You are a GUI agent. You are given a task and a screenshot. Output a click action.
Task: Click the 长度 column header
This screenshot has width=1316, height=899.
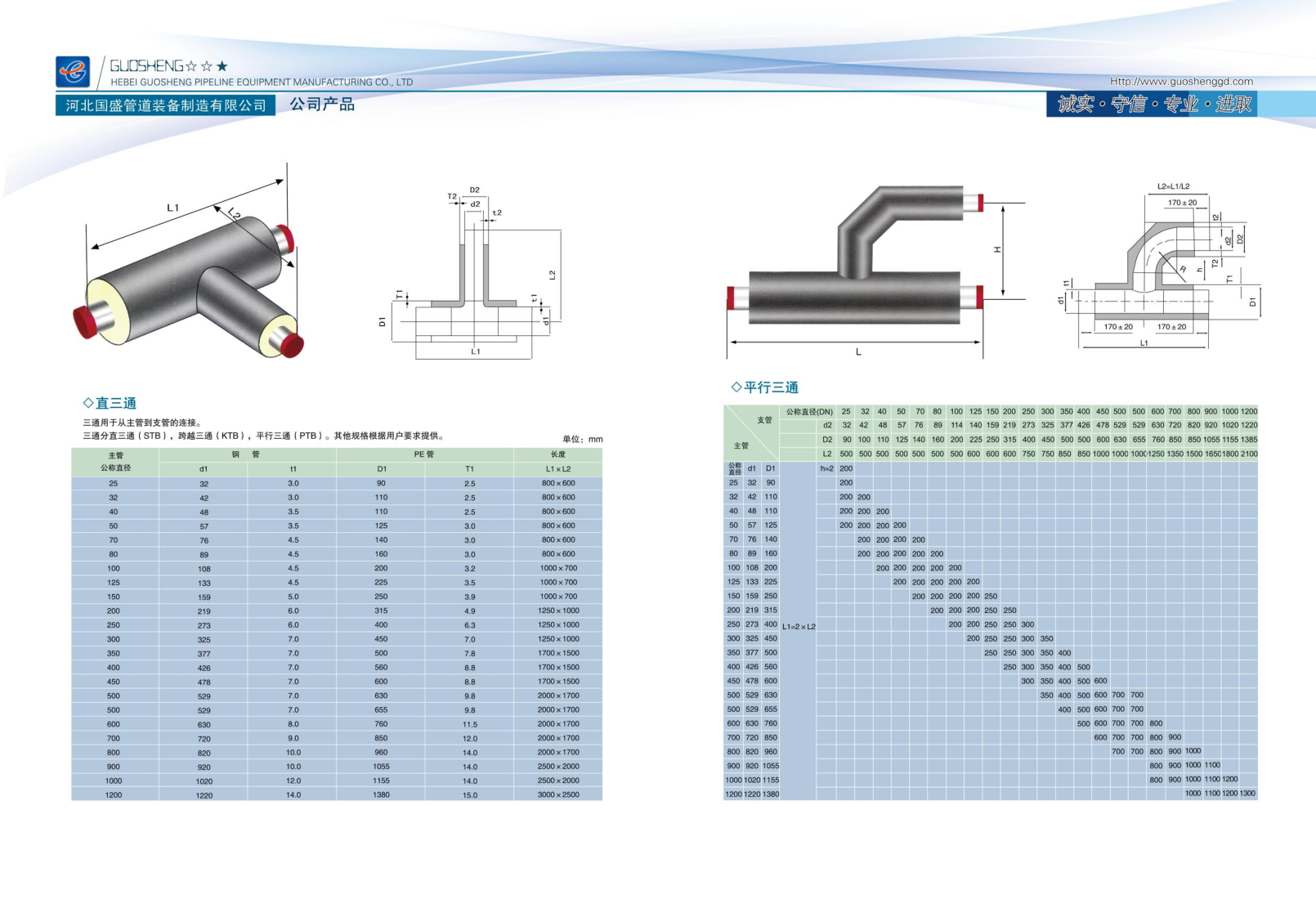[557, 454]
